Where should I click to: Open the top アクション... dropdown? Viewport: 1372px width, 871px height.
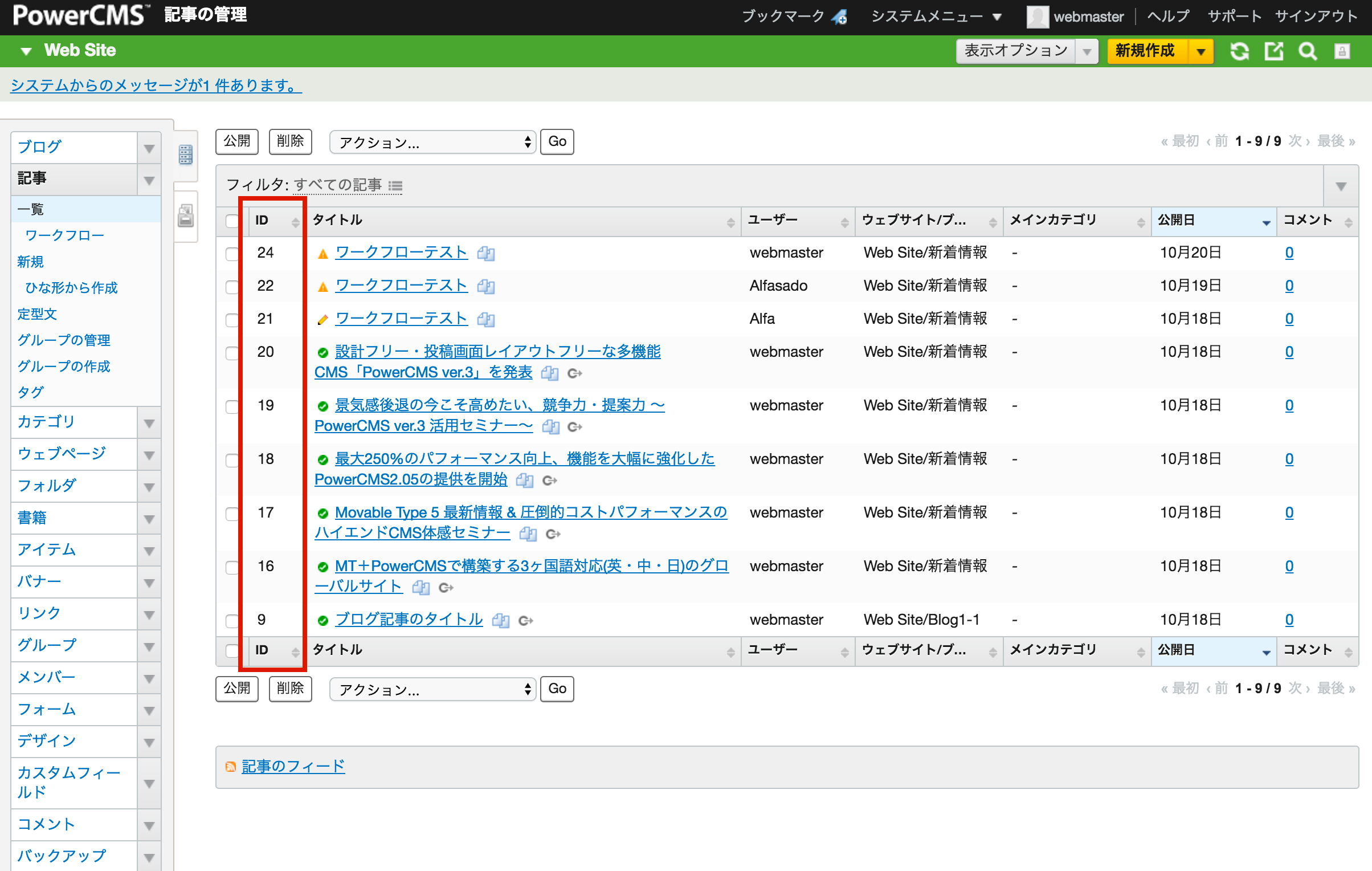point(432,142)
